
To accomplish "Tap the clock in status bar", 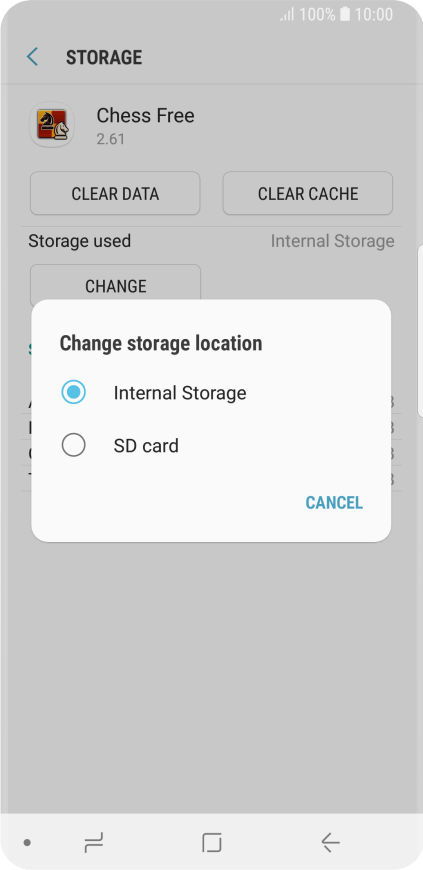I will [374, 14].
